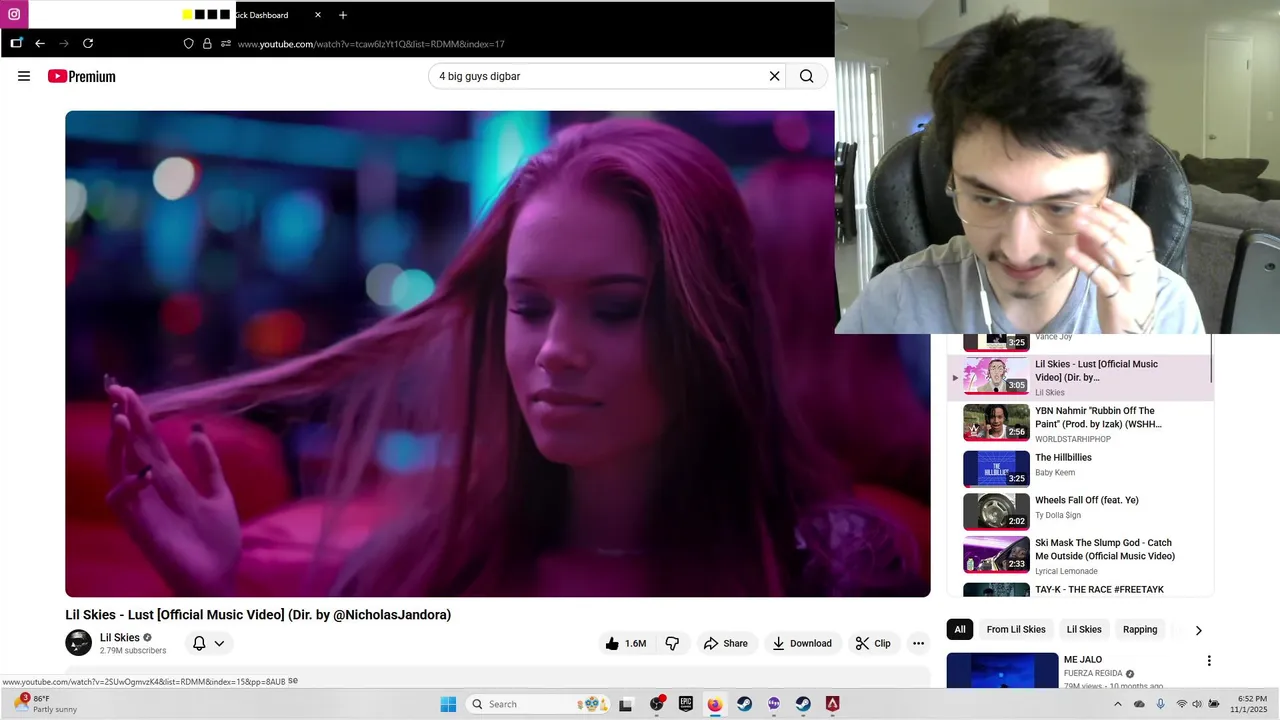Image resolution: width=1280 pixels, height=720 pixels.
Task: Open Apex Legends from the taskbar
Action: pyautogui.click(x=832, y=704)
